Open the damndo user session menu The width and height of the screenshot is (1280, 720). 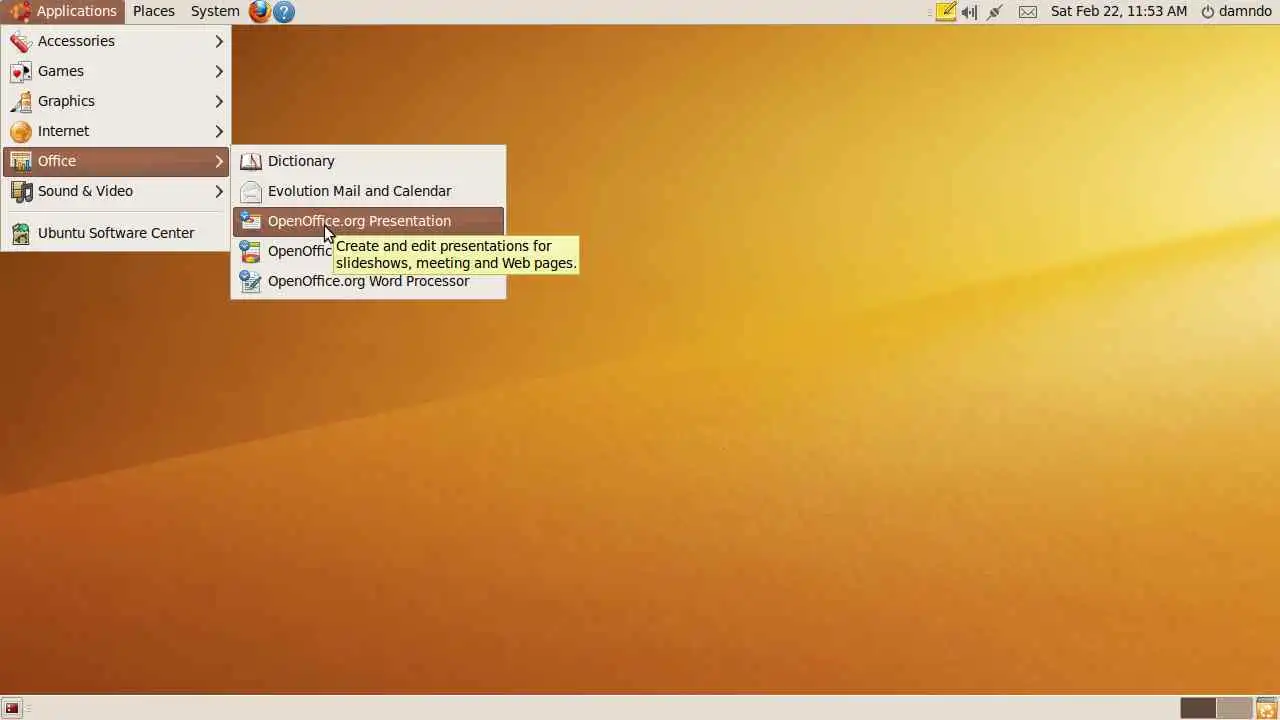[1236, 11]
